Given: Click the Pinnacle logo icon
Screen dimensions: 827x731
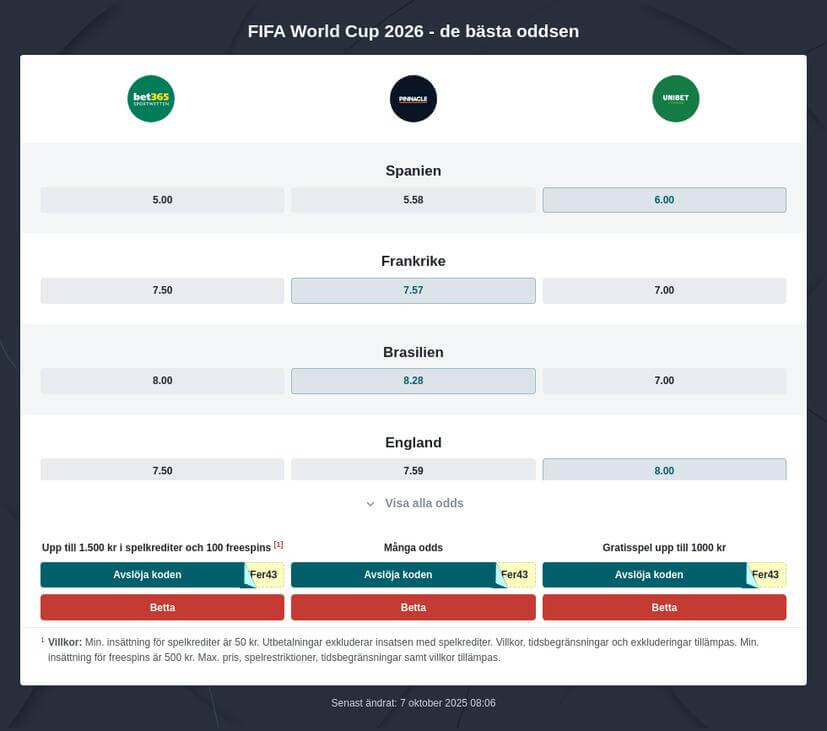Looking at the screenshot, I should click(x=413, y=99).
